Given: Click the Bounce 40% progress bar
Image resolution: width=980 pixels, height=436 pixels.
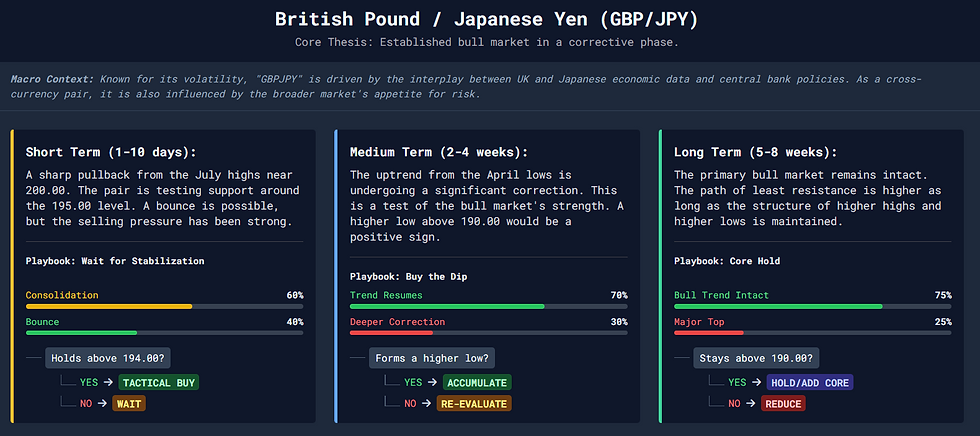Looking at the screenshot, I should coord(164,333).
